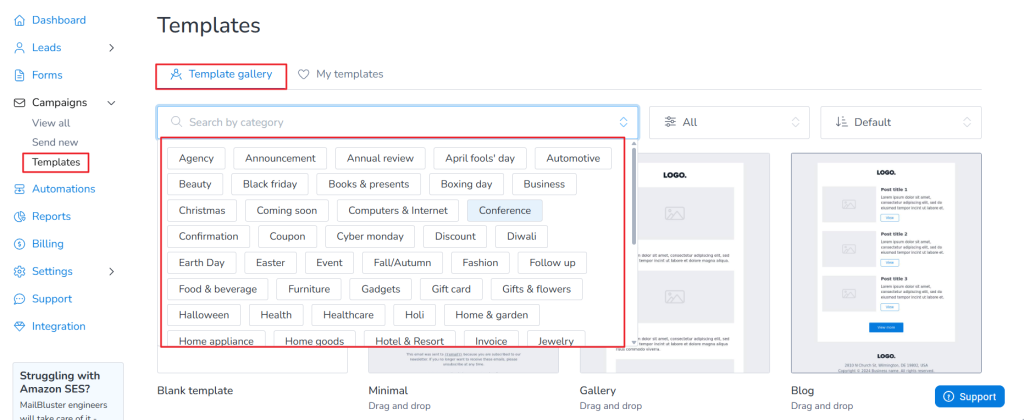The image size is (1024, 420).
Task: Click the filter sliders icon beside All
Action: pyautogui.click(x=670, y=122)
